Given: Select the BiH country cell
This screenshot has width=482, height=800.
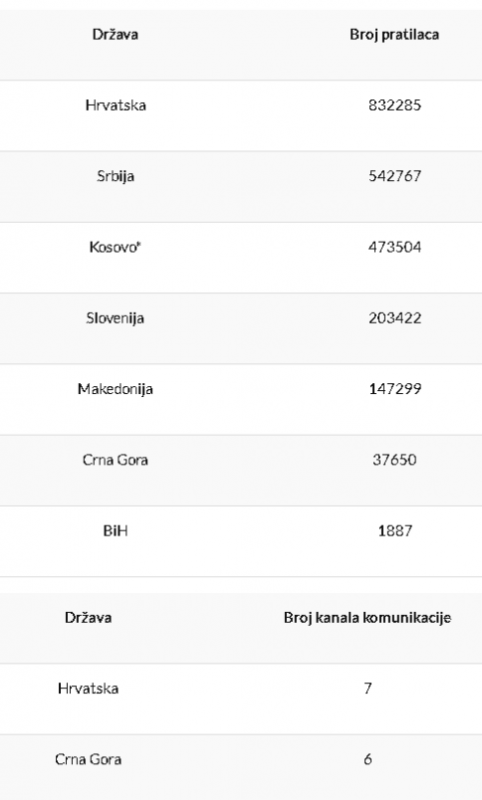Looking at the screenshot, I should tap(115, 531).
